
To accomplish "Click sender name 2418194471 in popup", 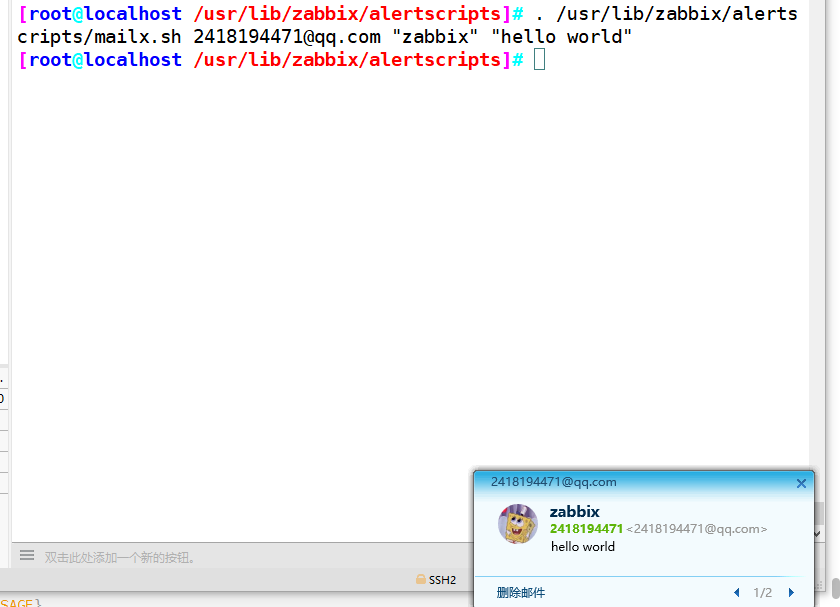I will click(x=586, y=529).
